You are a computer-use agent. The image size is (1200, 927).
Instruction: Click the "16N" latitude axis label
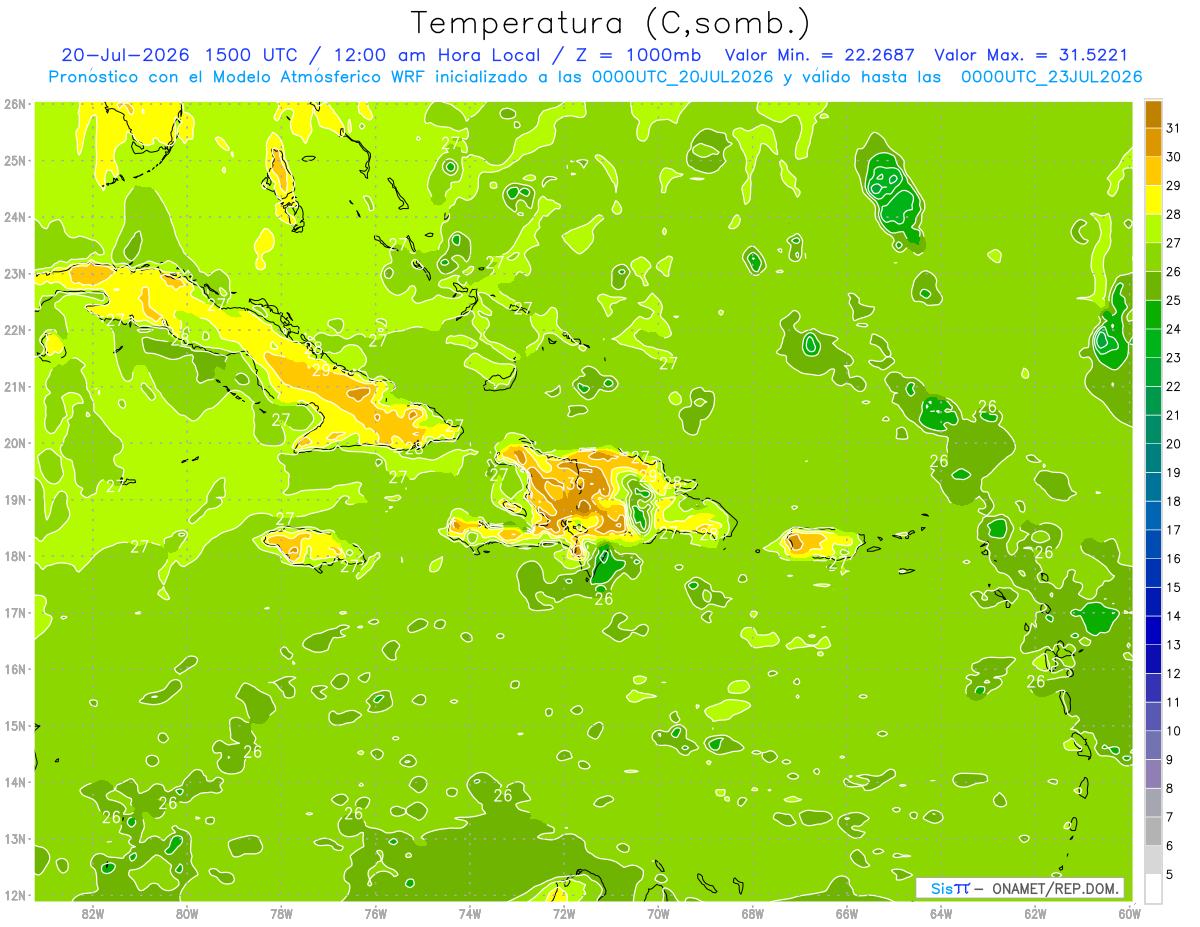click(14, 669)
